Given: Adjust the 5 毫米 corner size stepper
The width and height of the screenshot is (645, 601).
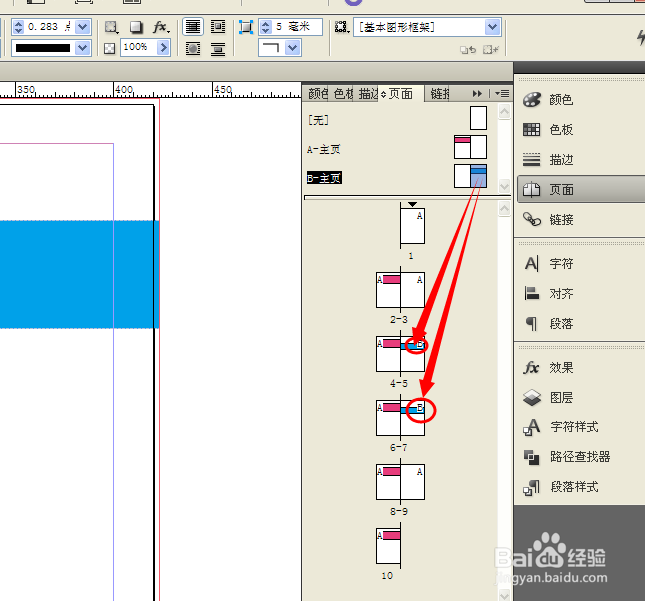Looking at the screenshot, I should pos(266,27).
